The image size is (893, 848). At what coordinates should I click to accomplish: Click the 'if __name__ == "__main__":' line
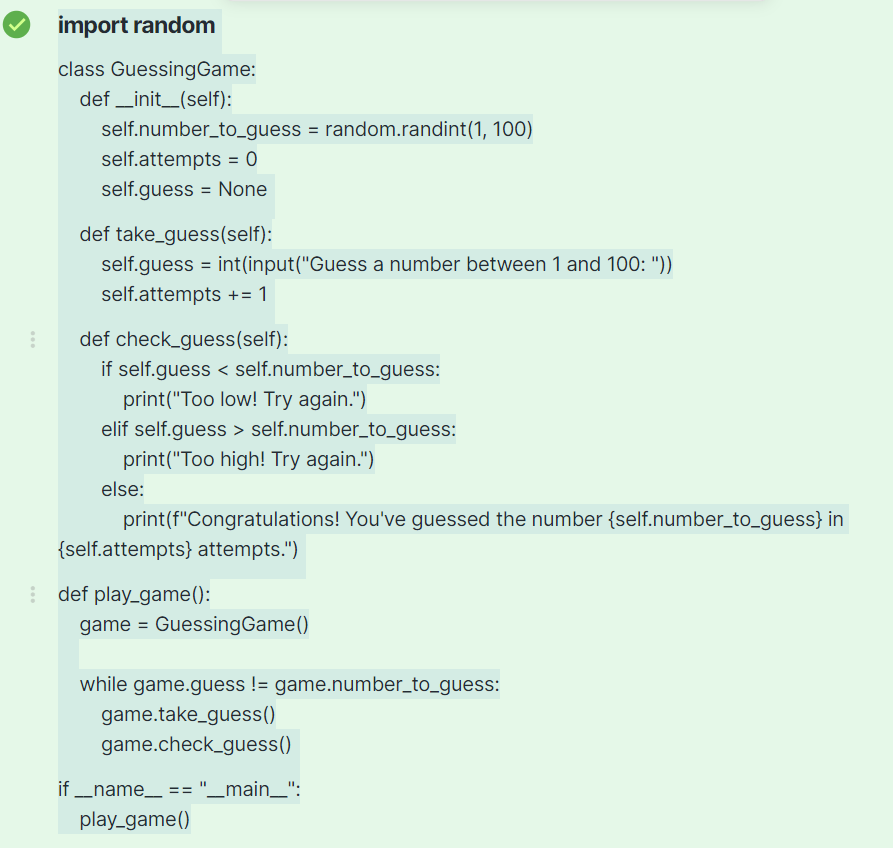(x=179, y=790)
